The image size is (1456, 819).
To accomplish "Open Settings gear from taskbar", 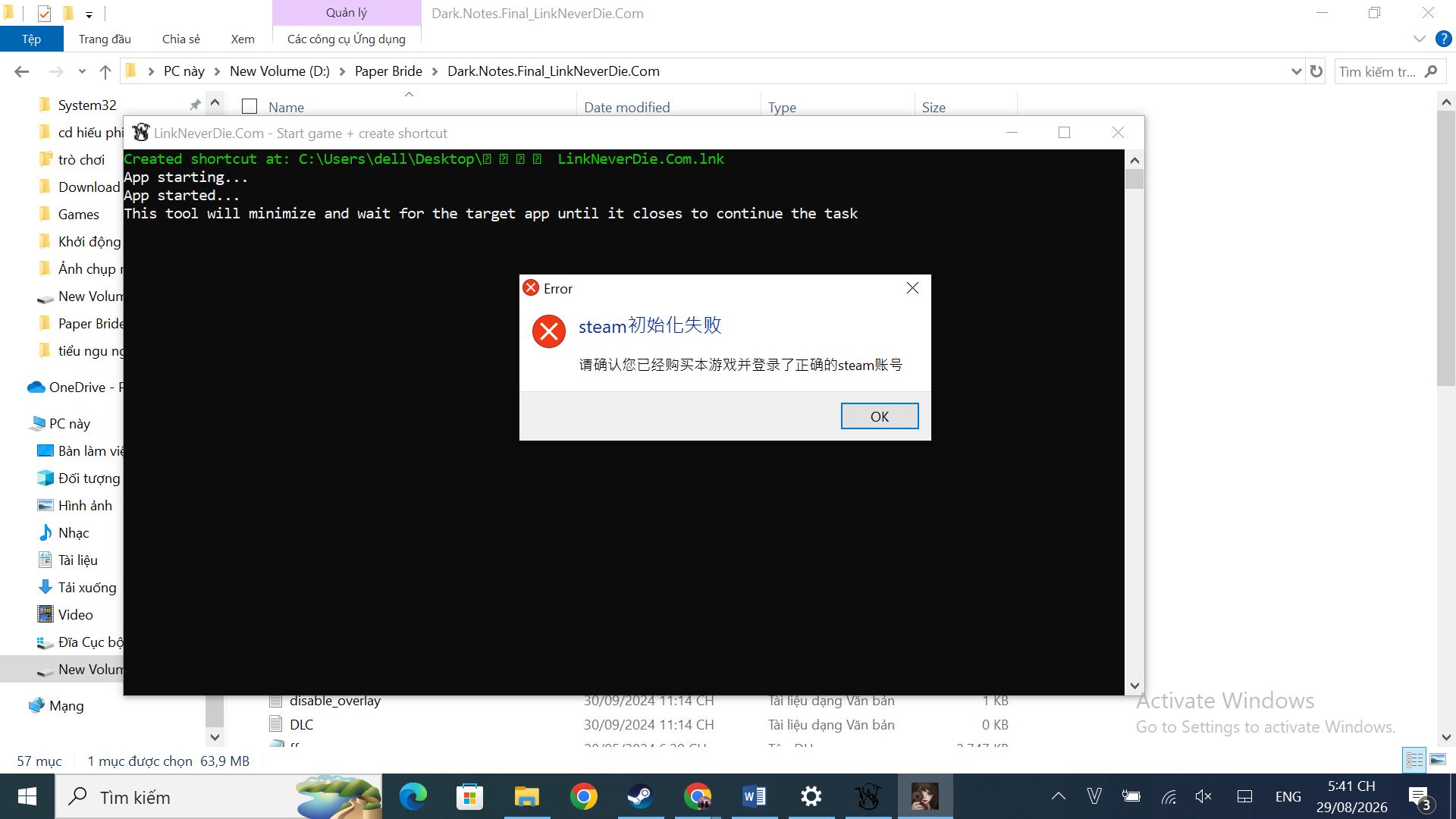I will (x=811, y=796).
